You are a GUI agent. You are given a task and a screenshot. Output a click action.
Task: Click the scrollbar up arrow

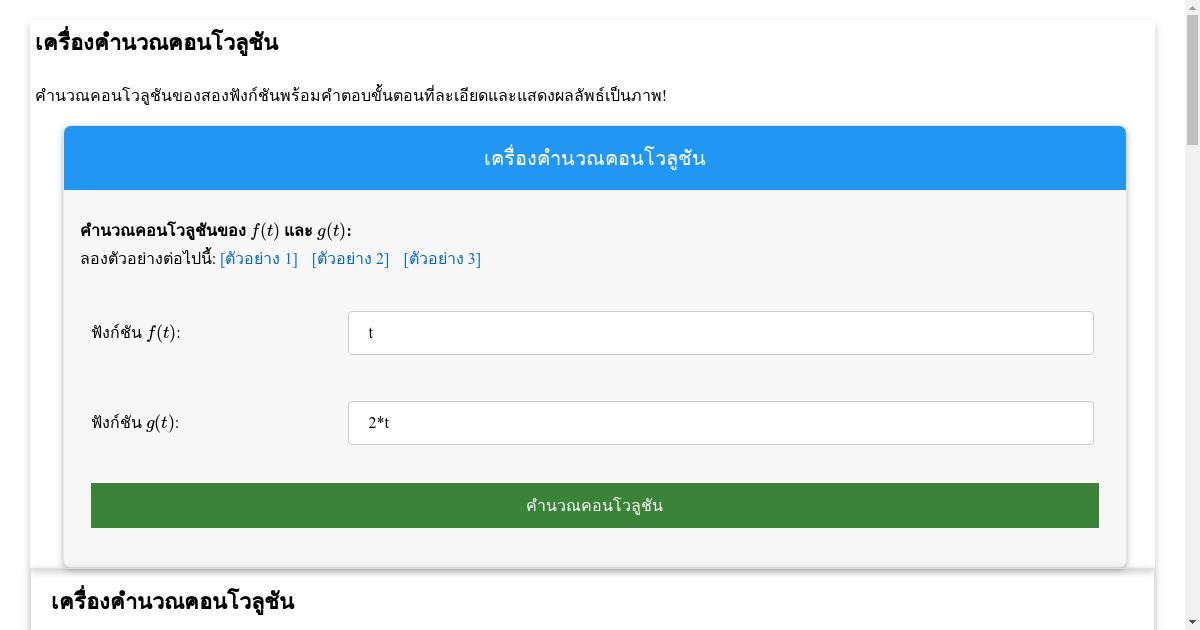(1192, 8)
